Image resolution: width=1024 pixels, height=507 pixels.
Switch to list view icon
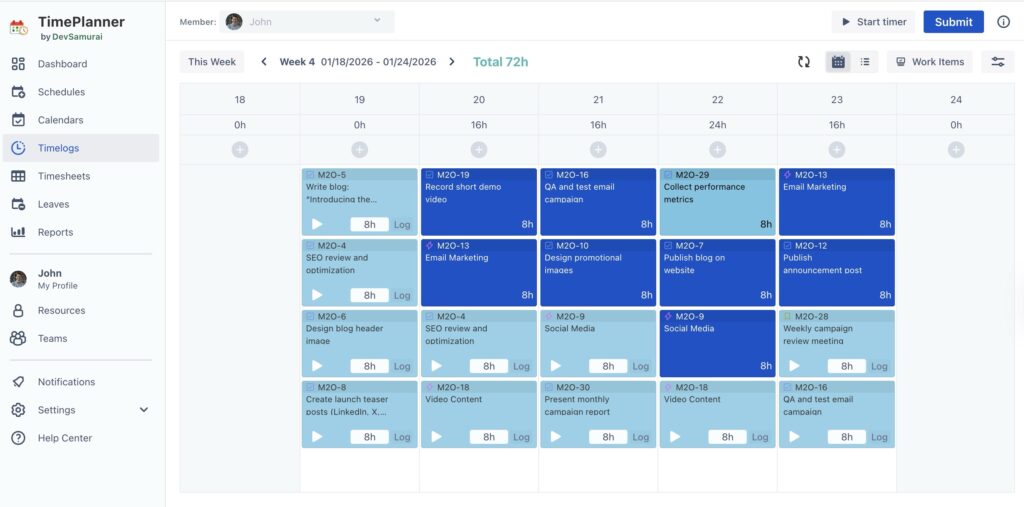865,62
